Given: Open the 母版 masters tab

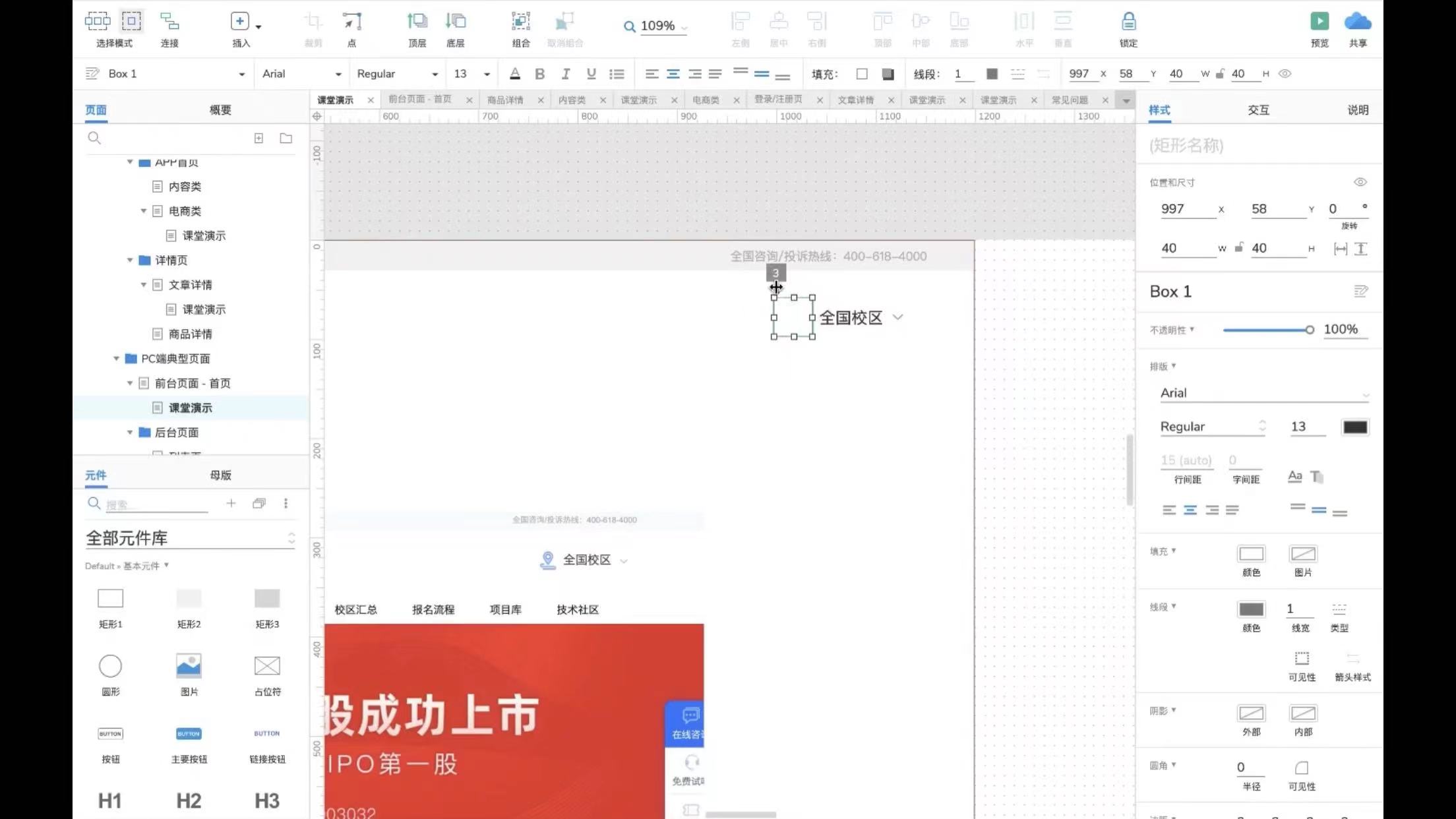Looking at the screenshot, I should (220, 475).
